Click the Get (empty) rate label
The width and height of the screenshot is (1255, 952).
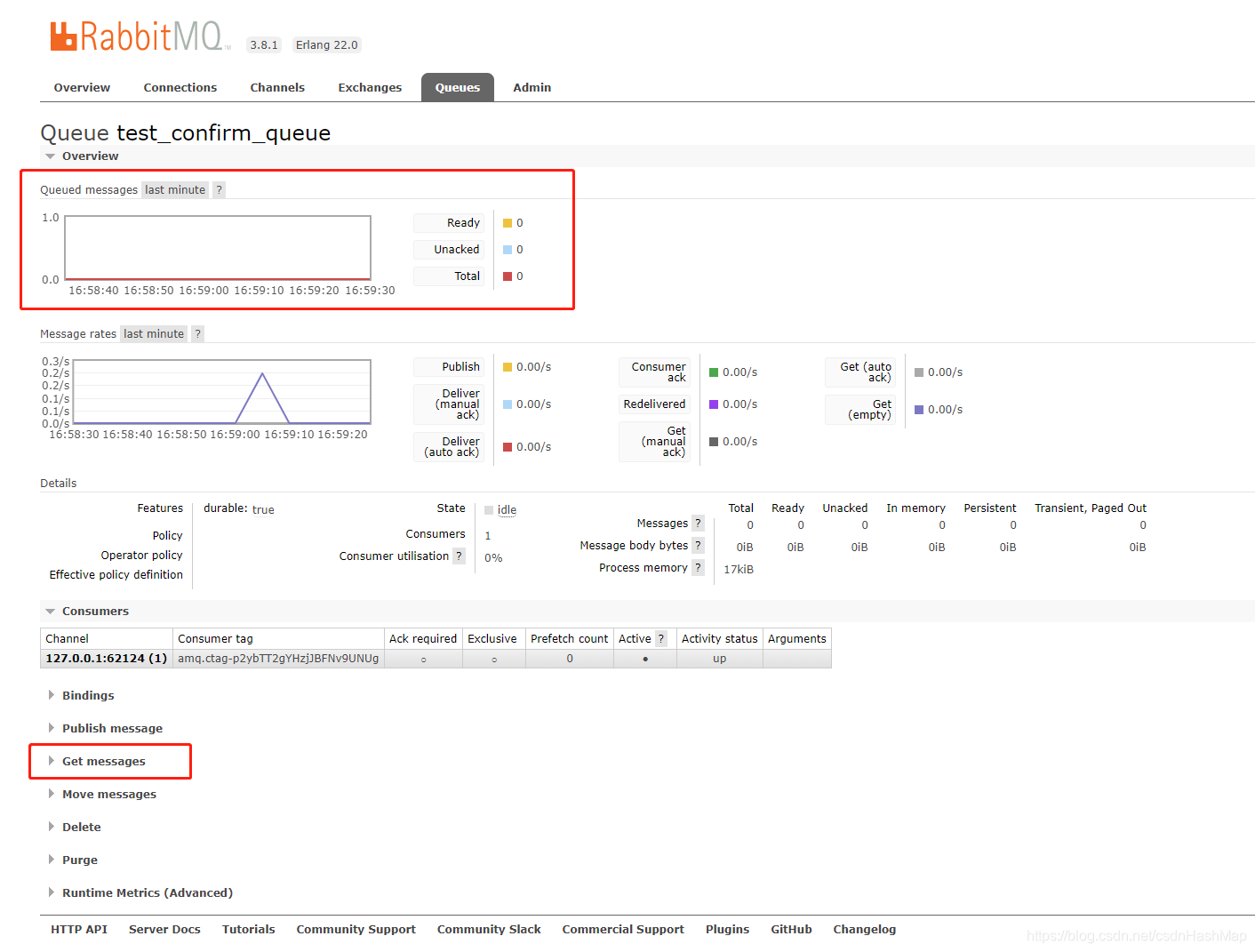tap(861, 409)
